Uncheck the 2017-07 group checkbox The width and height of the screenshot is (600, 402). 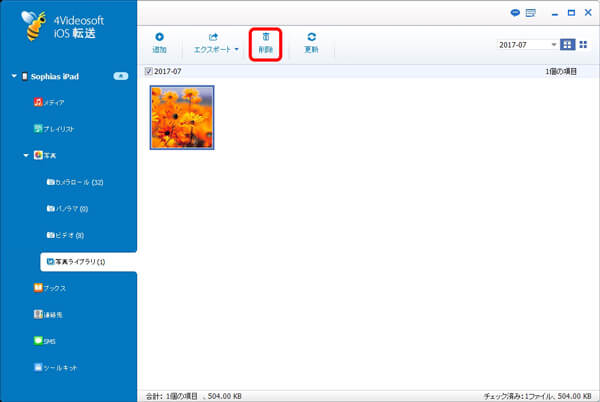pyautogui.click(x=149, y=72)
